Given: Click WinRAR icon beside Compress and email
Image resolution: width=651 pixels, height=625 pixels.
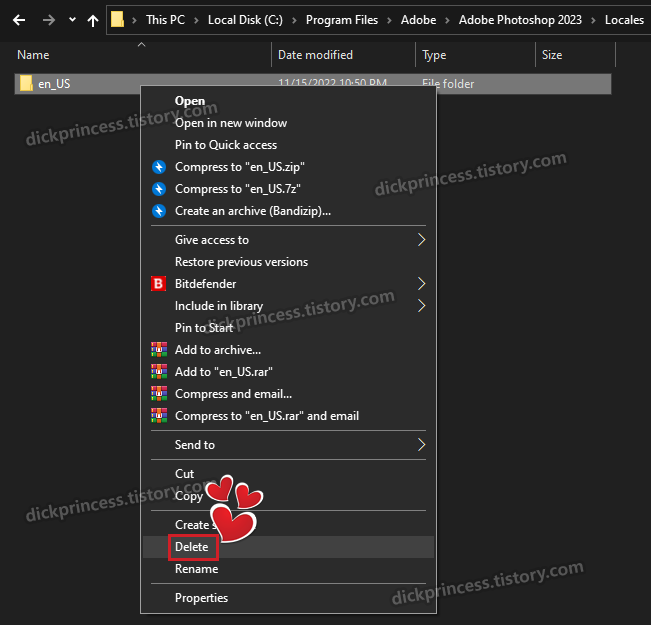Looking at the screenshot, I should [159, 394].
